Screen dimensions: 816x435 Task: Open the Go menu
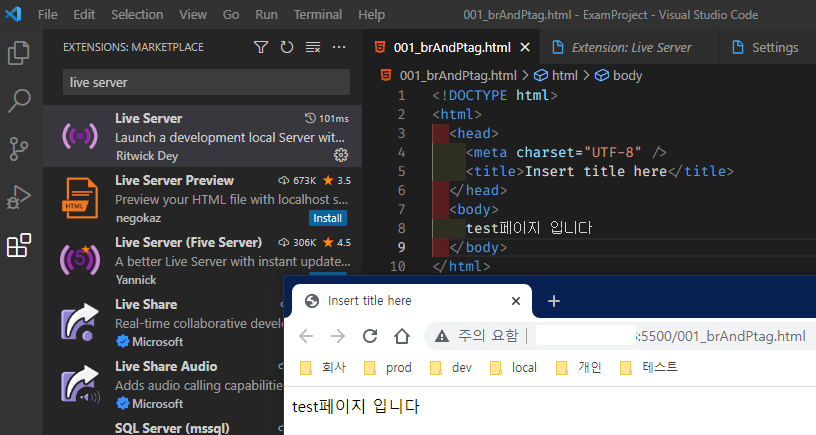231,15
